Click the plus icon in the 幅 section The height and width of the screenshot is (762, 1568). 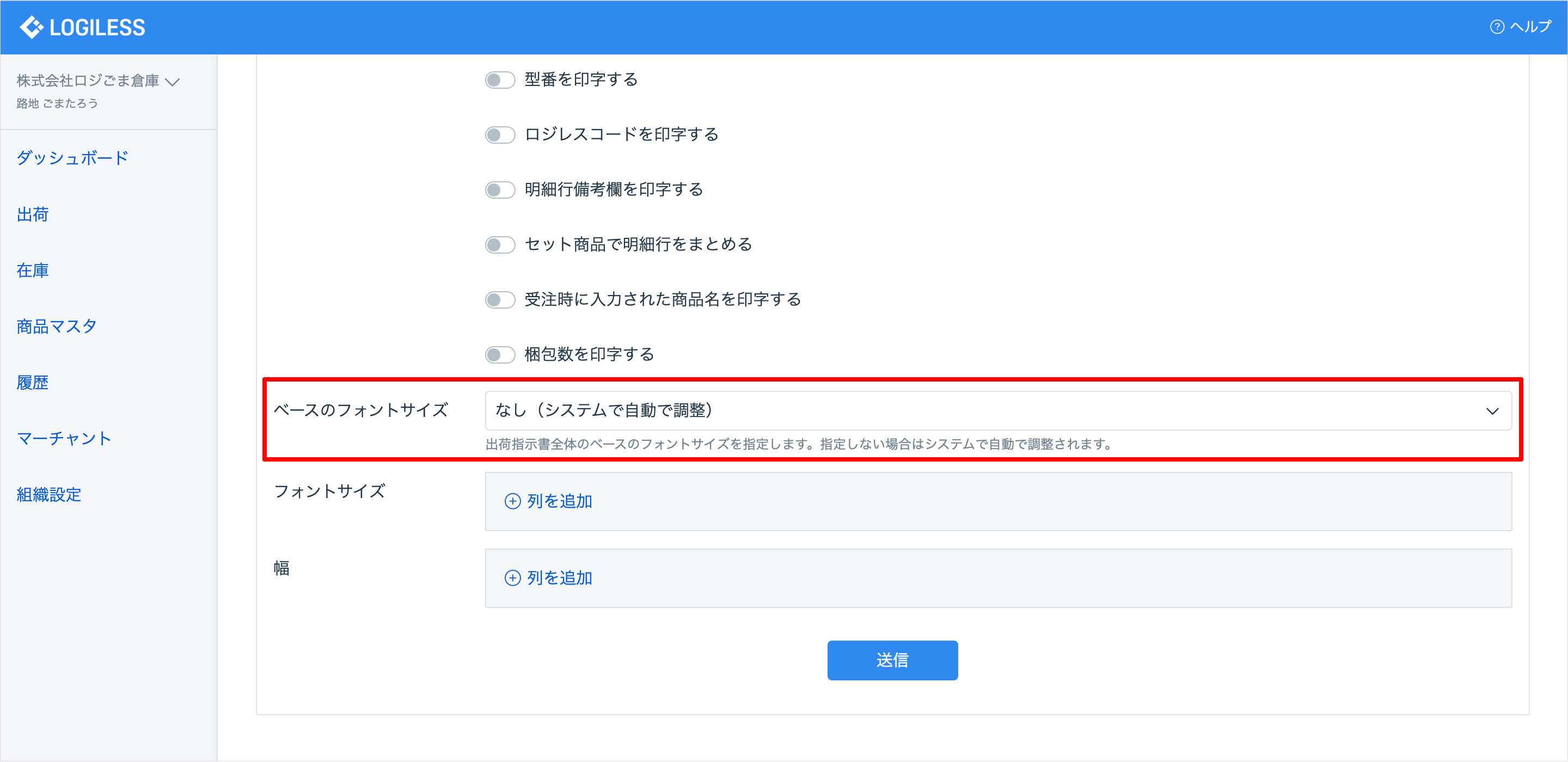[513, 577]
